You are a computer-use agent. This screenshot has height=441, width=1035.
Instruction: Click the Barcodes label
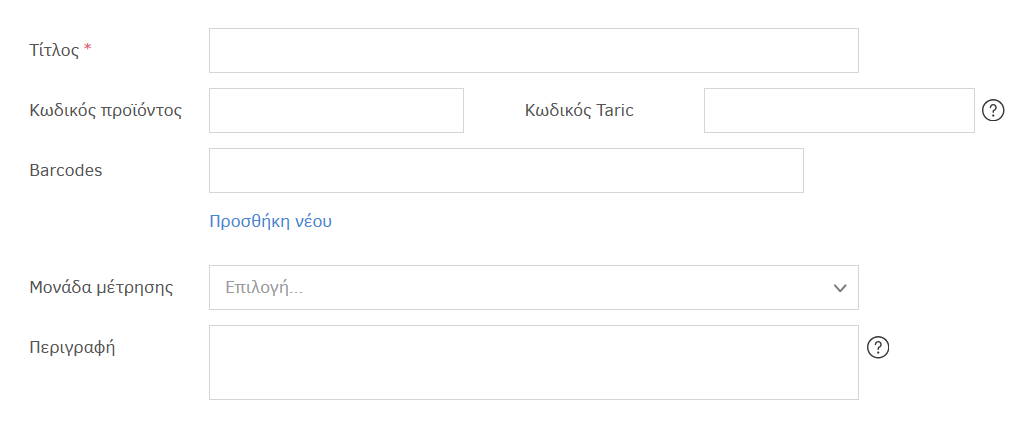tap(66, 170)
